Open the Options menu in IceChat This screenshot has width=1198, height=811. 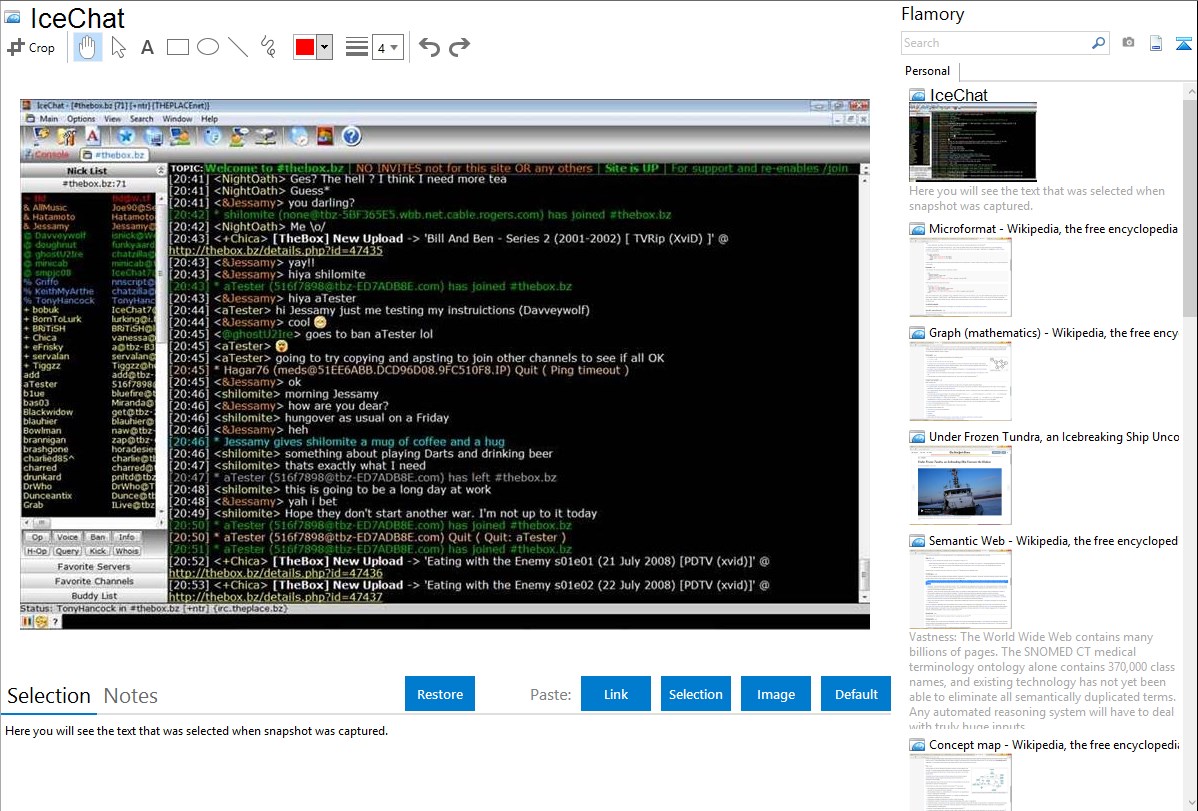[80, 119]
